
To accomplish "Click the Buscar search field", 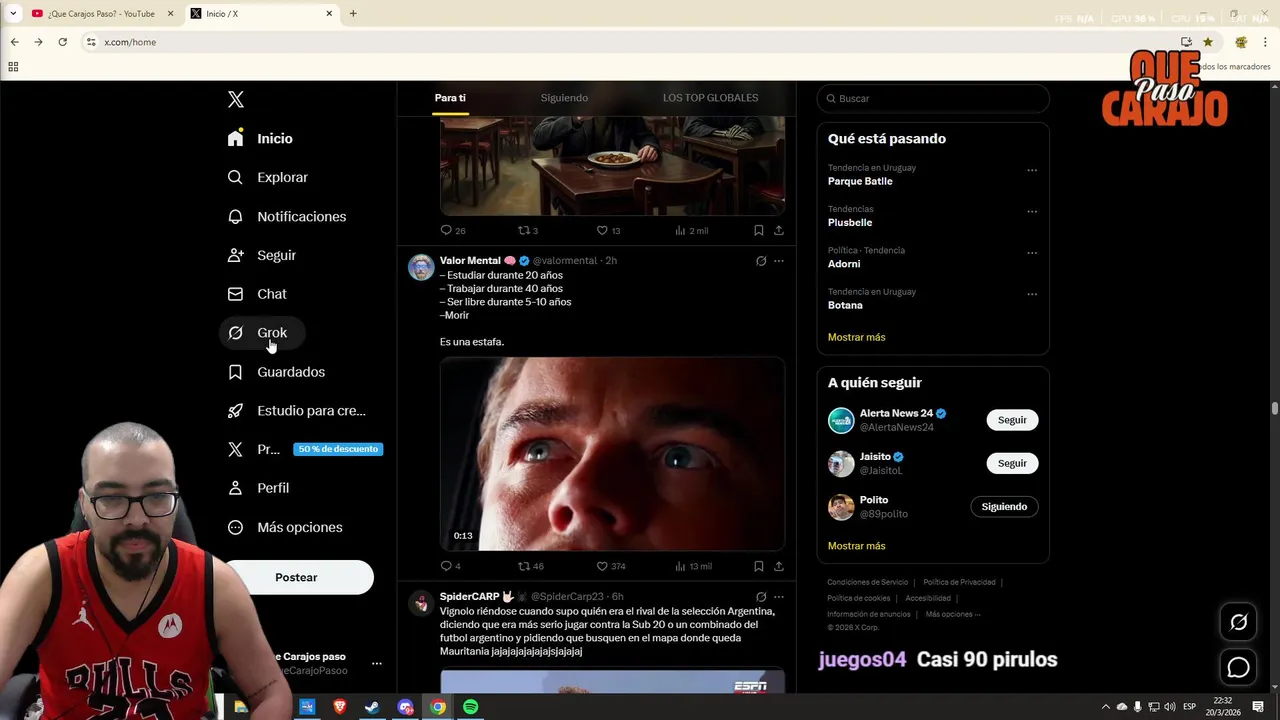I will 933,98.
